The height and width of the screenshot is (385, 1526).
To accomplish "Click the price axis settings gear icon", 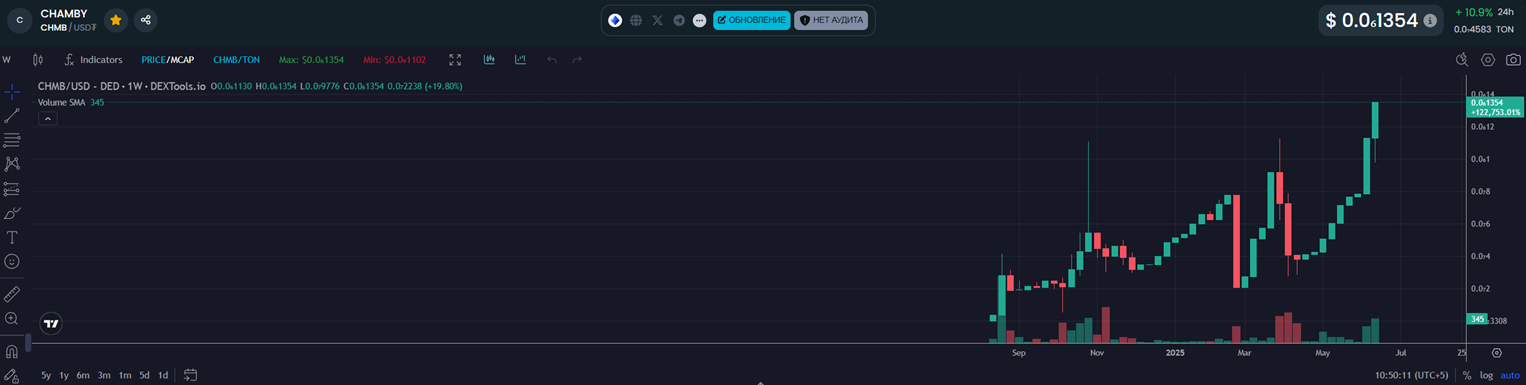I will [x=1497, y=352].
